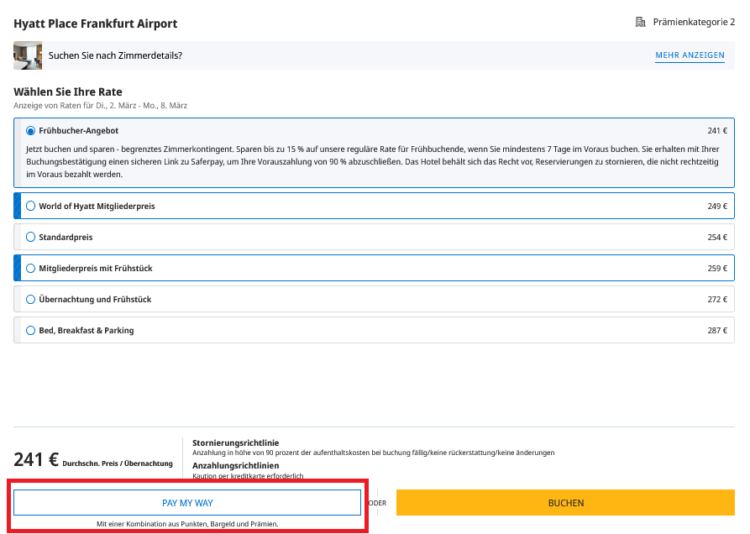
Task: Click the Frühbucher offer description paragraph
Action: pos(373,162)
